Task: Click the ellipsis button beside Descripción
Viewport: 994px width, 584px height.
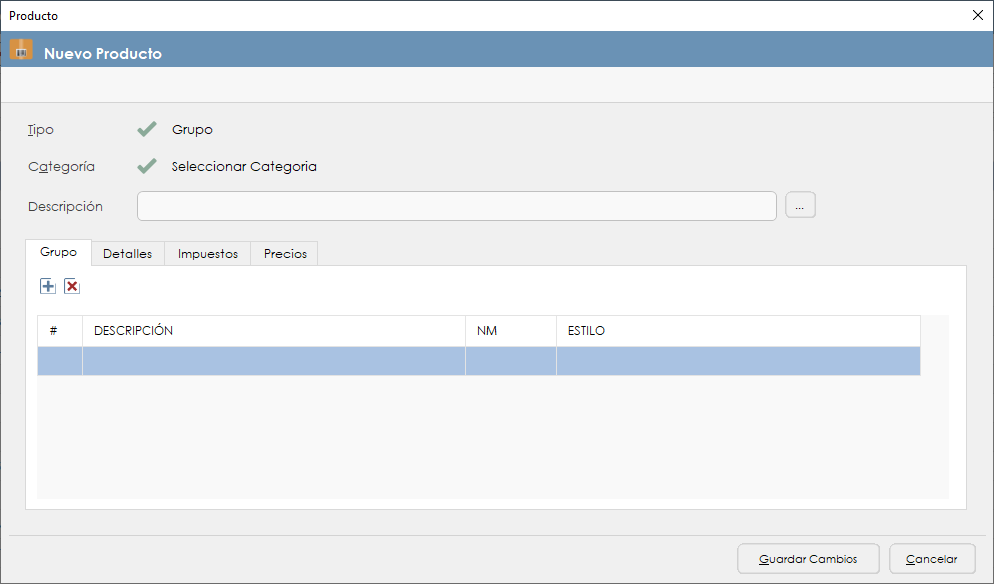Action: [x=800, y=206]
